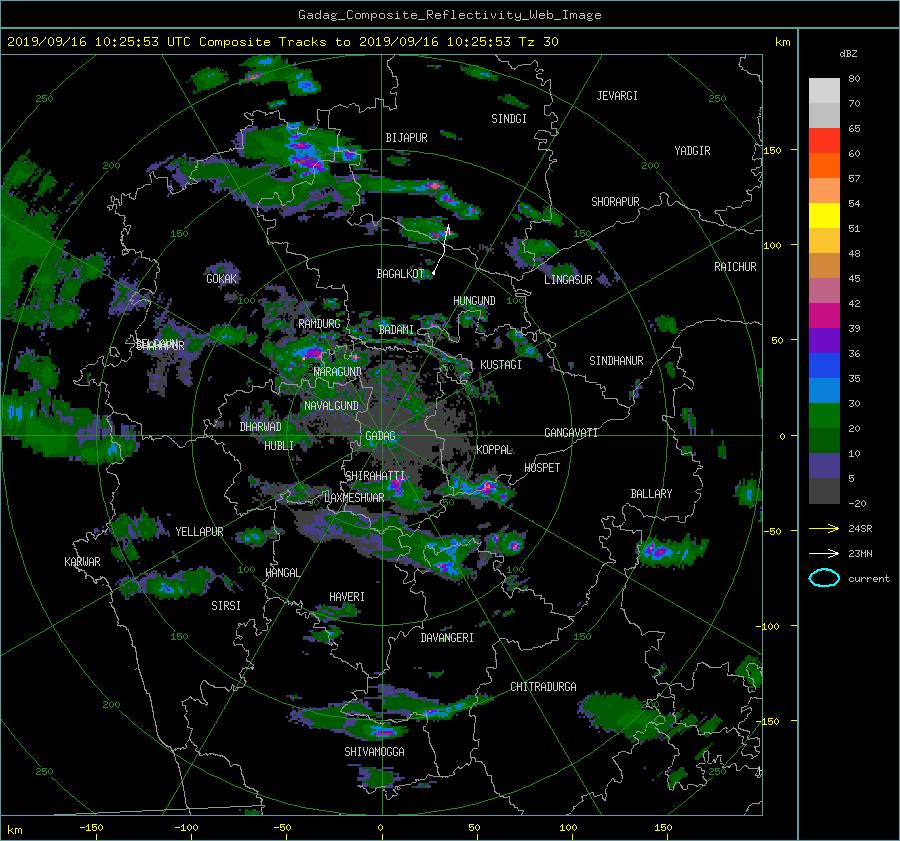
Task: Click the cyan 'current' ellipse legend symbol
Action: [x=824, y=578]
